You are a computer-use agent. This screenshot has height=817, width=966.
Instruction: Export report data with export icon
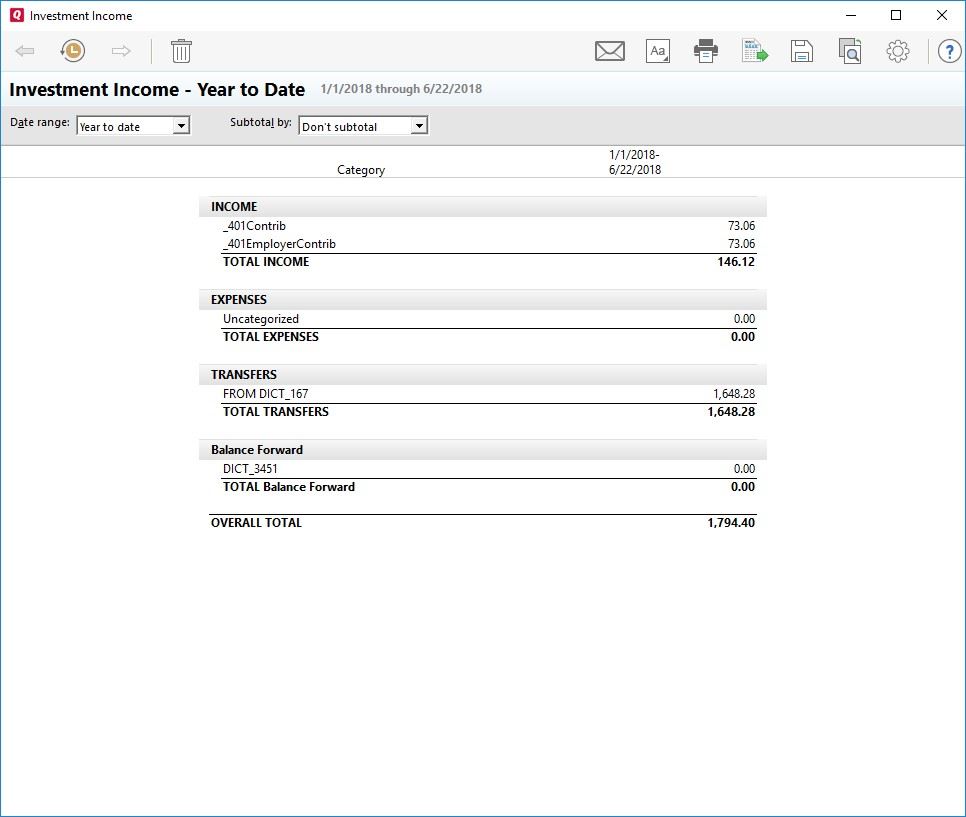754,51
